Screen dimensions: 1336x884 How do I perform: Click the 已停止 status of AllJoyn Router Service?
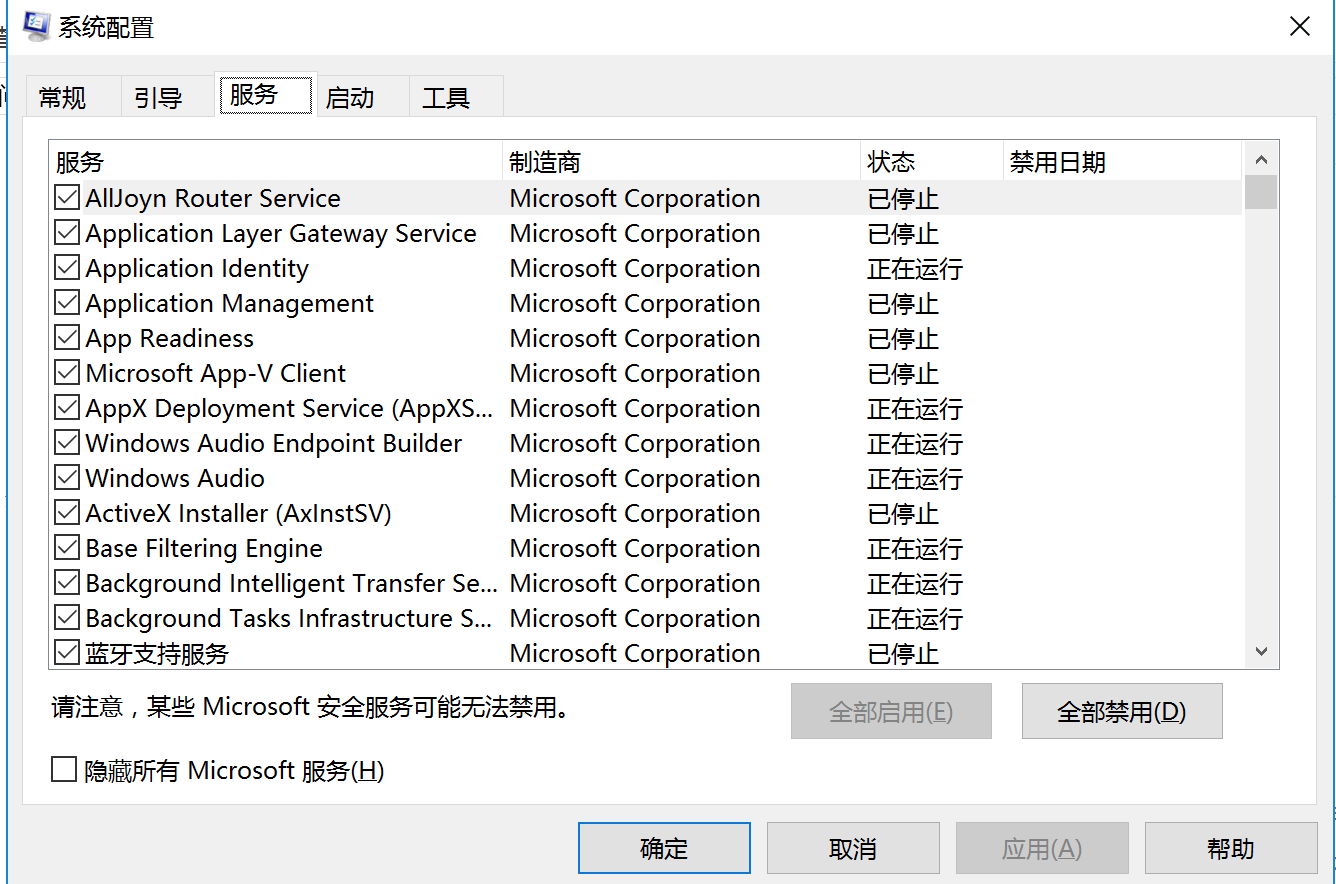click(x=903, y=198)
